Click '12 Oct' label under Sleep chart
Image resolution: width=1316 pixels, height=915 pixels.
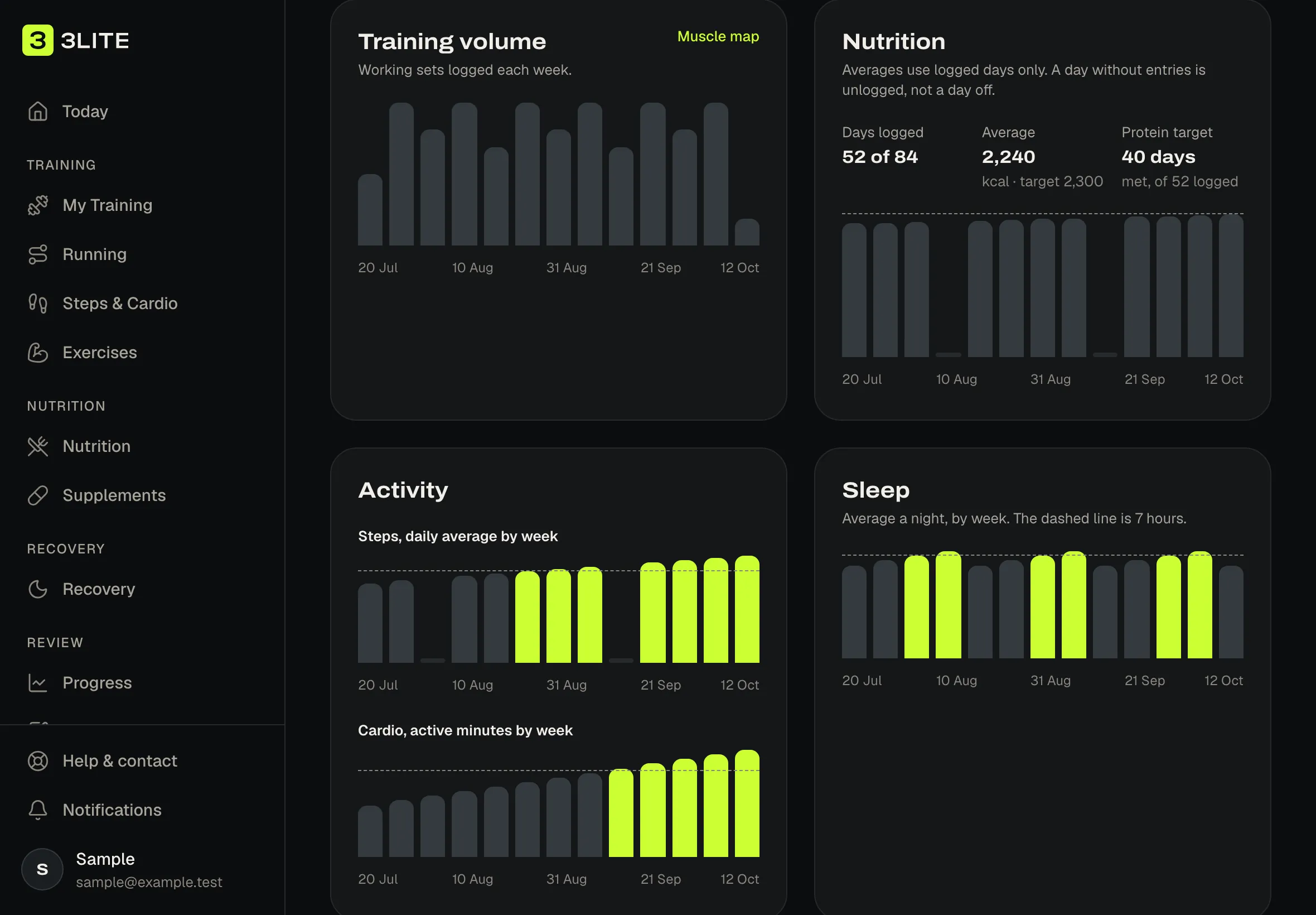tap(1224, 681)
